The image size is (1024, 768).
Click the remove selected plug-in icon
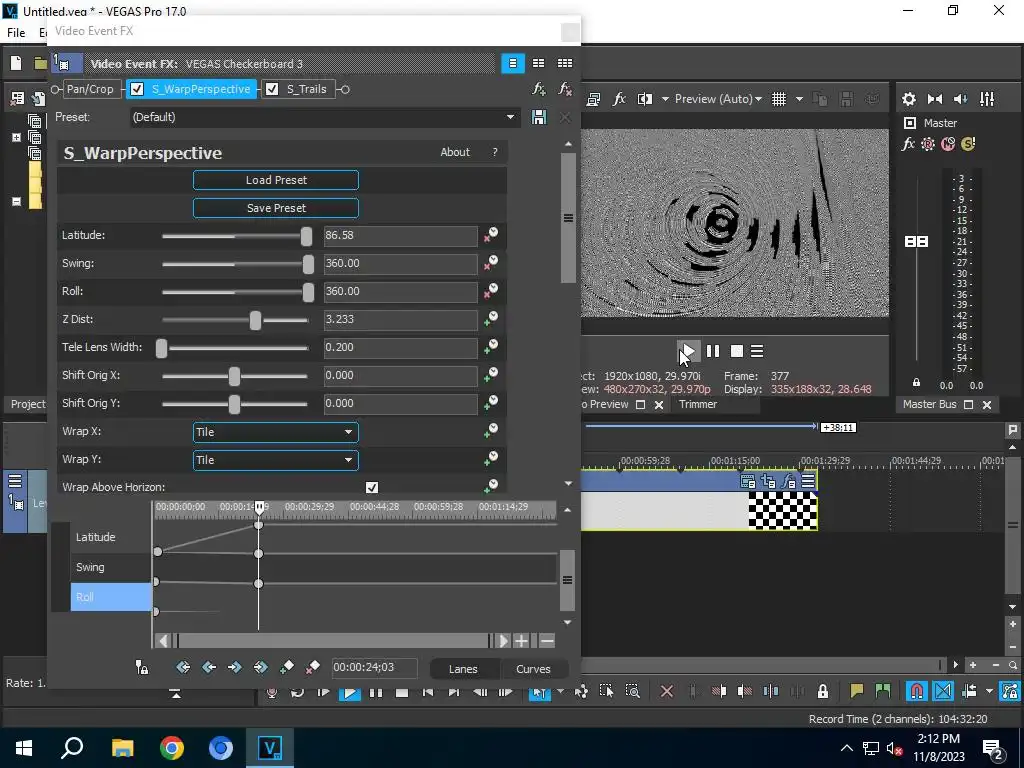[x=565, y=89]
